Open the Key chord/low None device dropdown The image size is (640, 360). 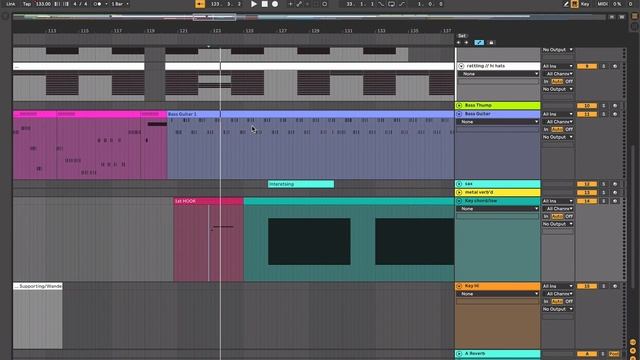click(x=498, y=209)
